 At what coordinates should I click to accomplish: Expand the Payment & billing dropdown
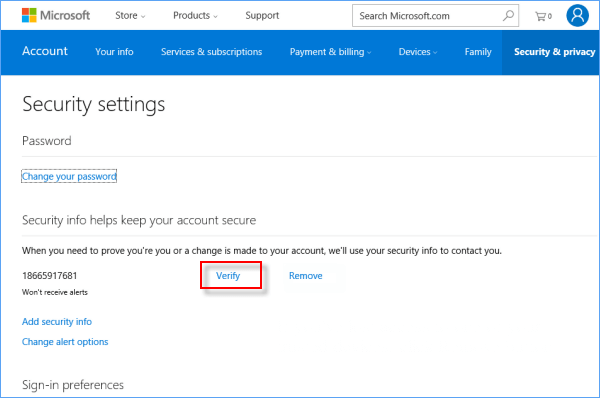[330, 52]
